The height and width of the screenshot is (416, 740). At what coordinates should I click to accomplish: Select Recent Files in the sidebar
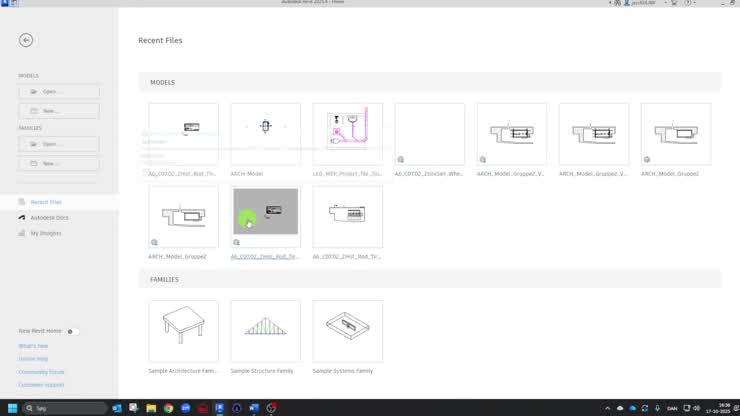46,202
